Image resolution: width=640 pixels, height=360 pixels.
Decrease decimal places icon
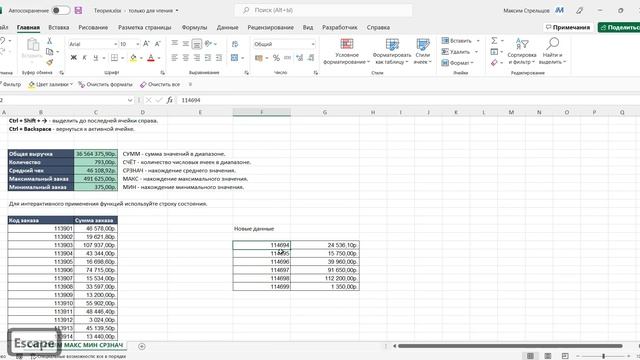click(x=311, y=58)
